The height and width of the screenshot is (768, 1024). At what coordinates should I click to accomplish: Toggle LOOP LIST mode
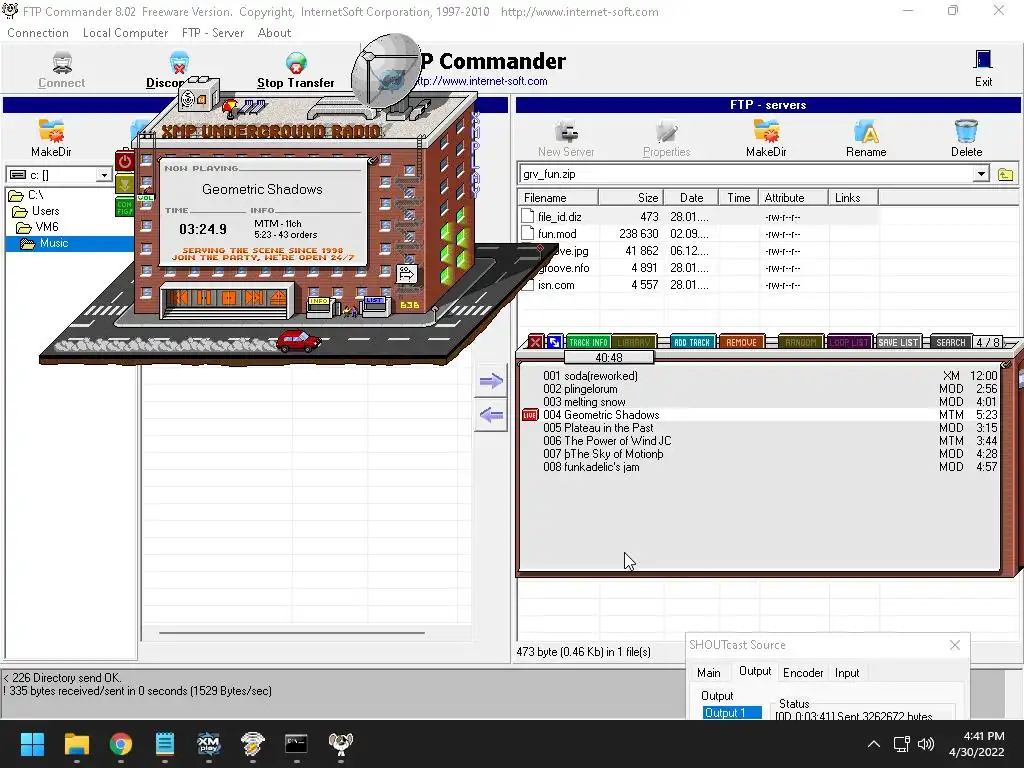(x=849, y=342)
